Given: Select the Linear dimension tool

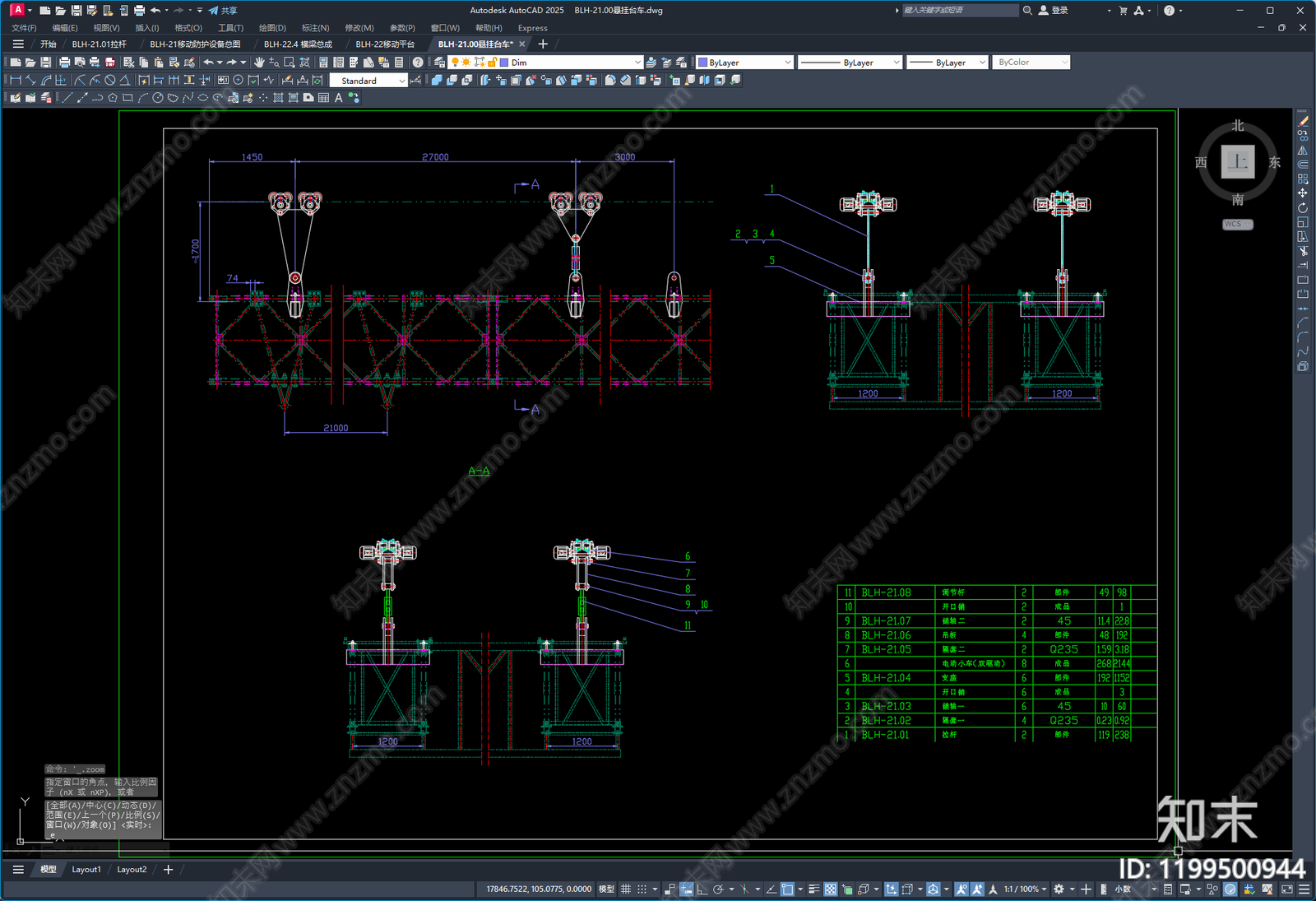Looking at the screenshot, I should 15,81.
